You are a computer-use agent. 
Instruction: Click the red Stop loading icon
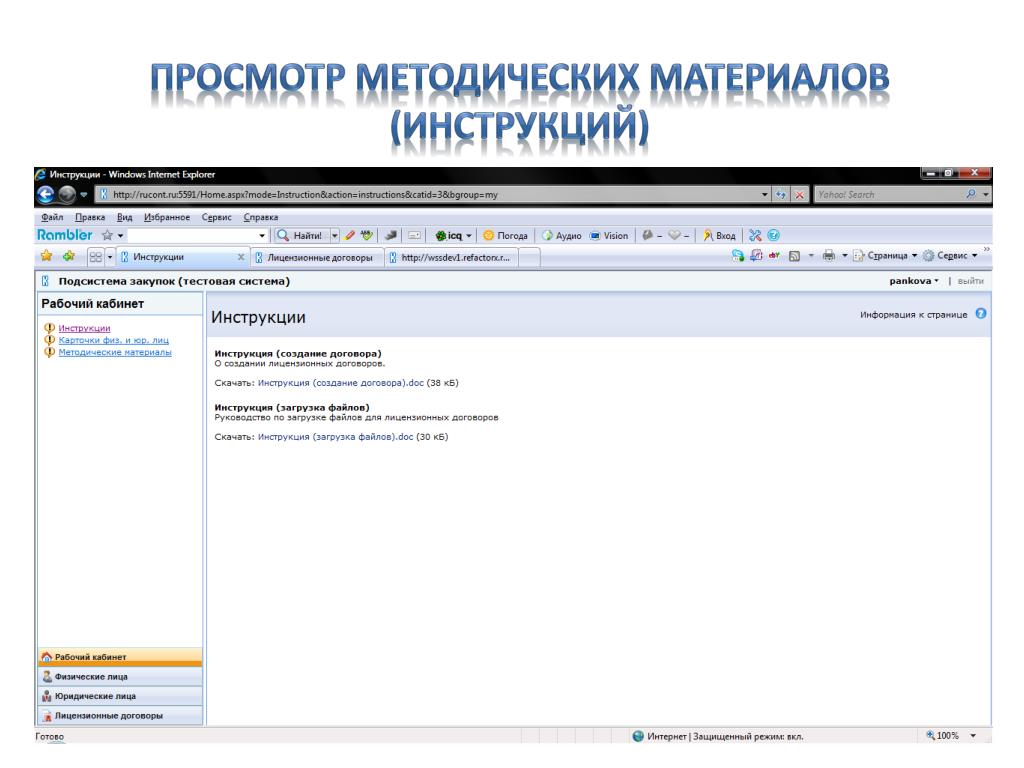799,195
